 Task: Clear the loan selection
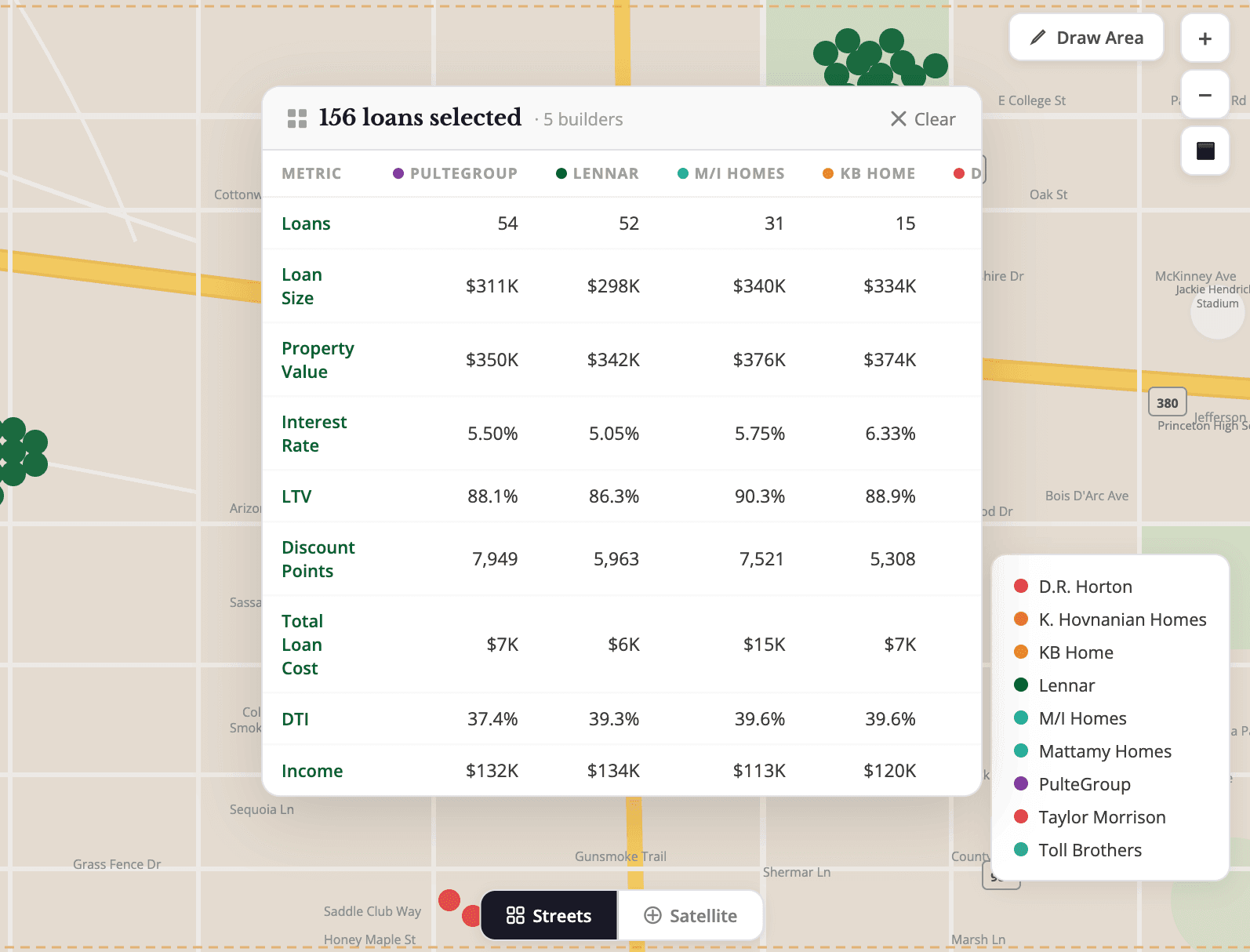(x=923, y=119)
